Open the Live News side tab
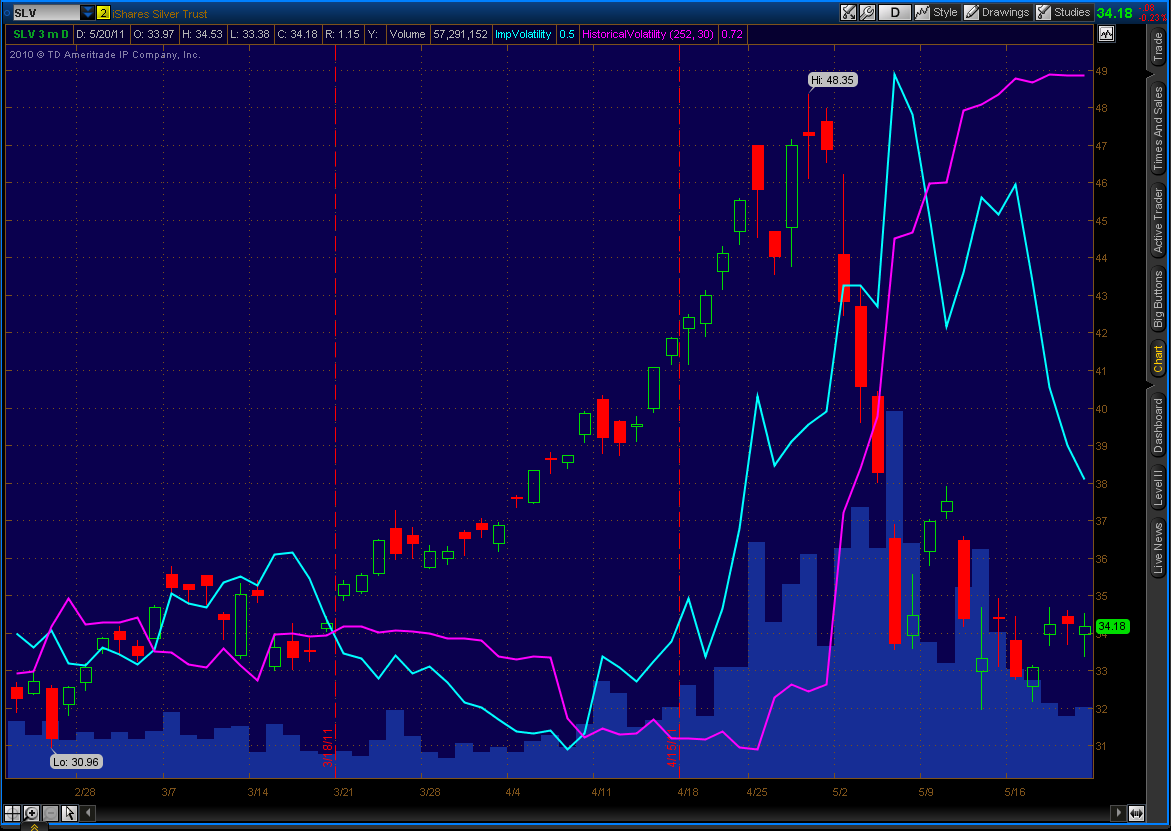 pos(1158,548)
